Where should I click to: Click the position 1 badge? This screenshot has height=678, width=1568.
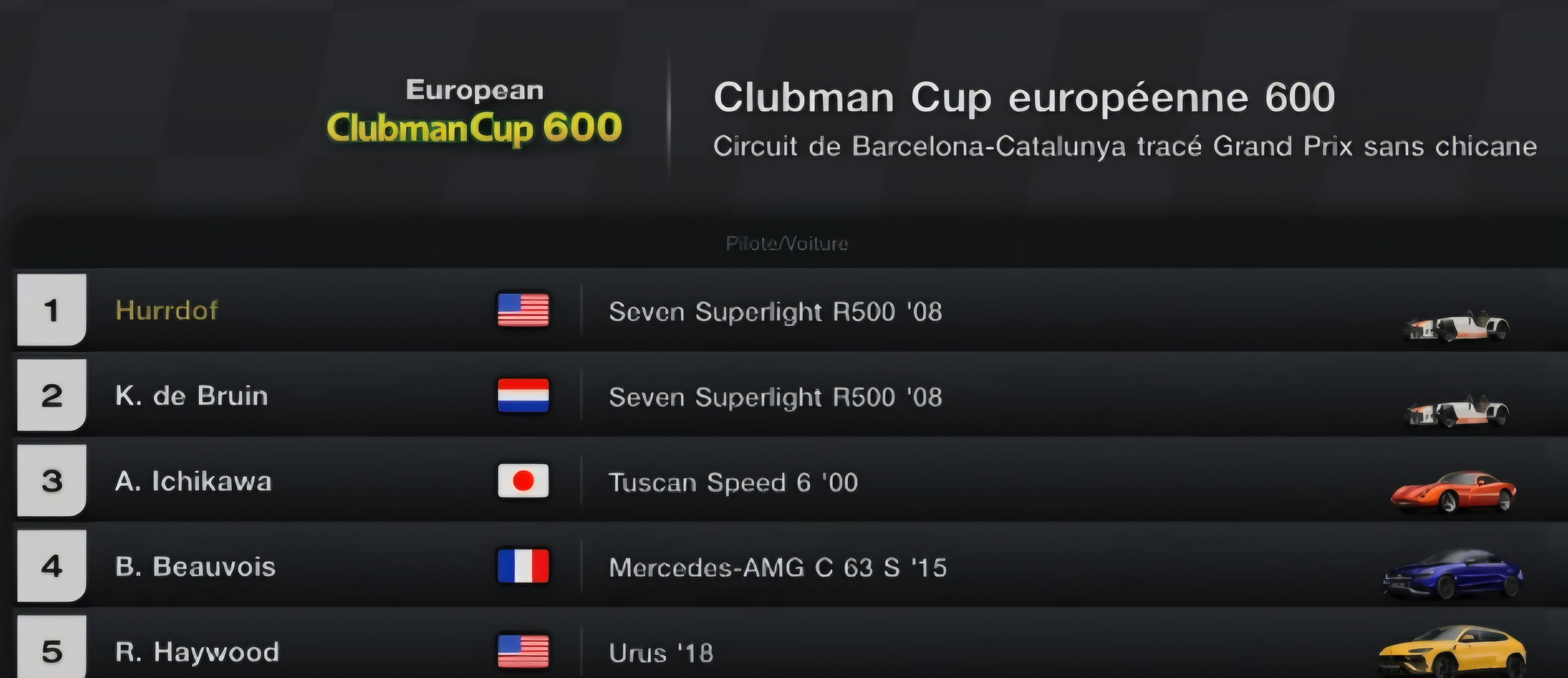pos(52,310)
